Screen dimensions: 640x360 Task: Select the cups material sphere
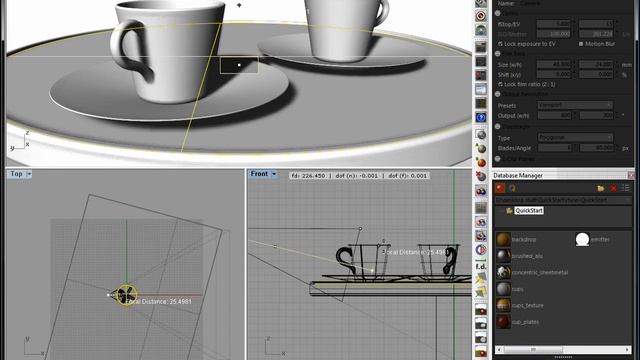[x=504, y=289]
